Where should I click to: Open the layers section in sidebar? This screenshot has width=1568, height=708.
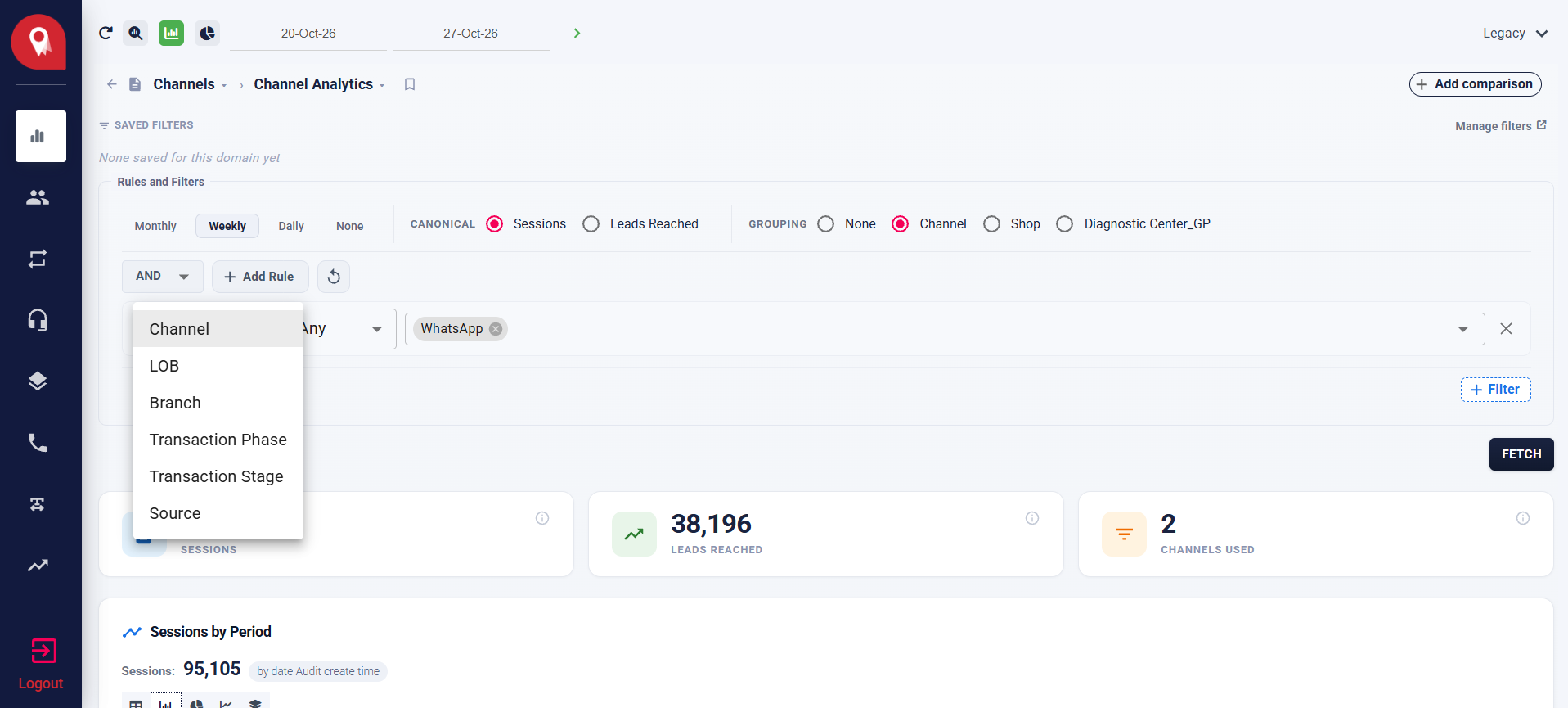[38, 381]
